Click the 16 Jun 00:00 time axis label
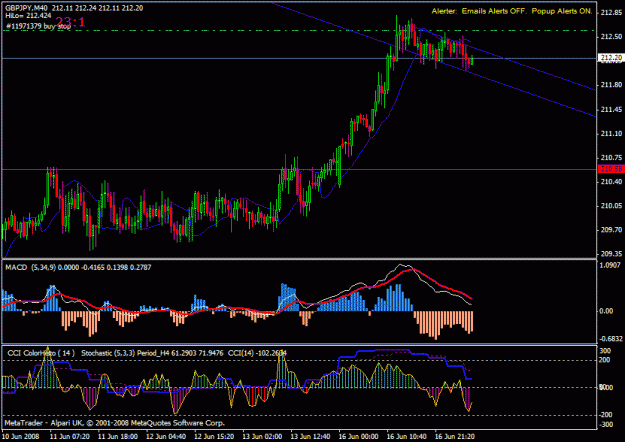Image resolution: width=625 pixels, height=442 pixels. tap(359, 436)
